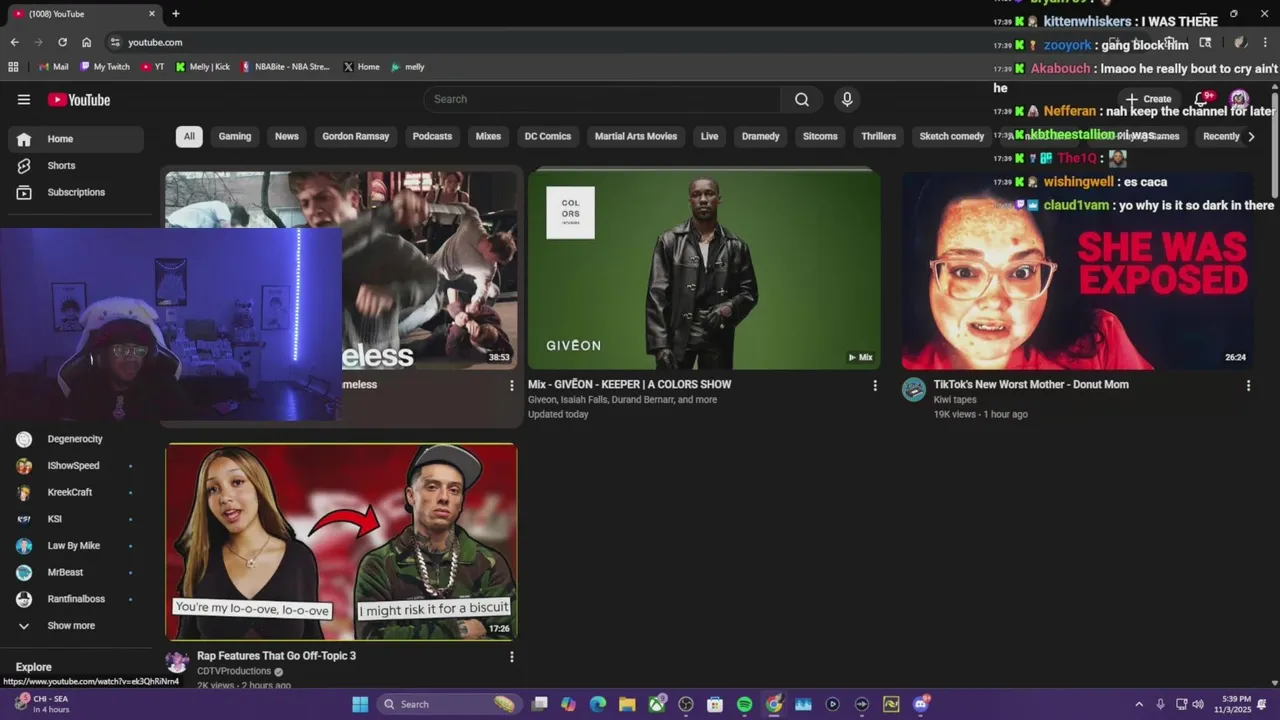
Task: Go back with the browser back arrow
Action: (x=14, y=42)
